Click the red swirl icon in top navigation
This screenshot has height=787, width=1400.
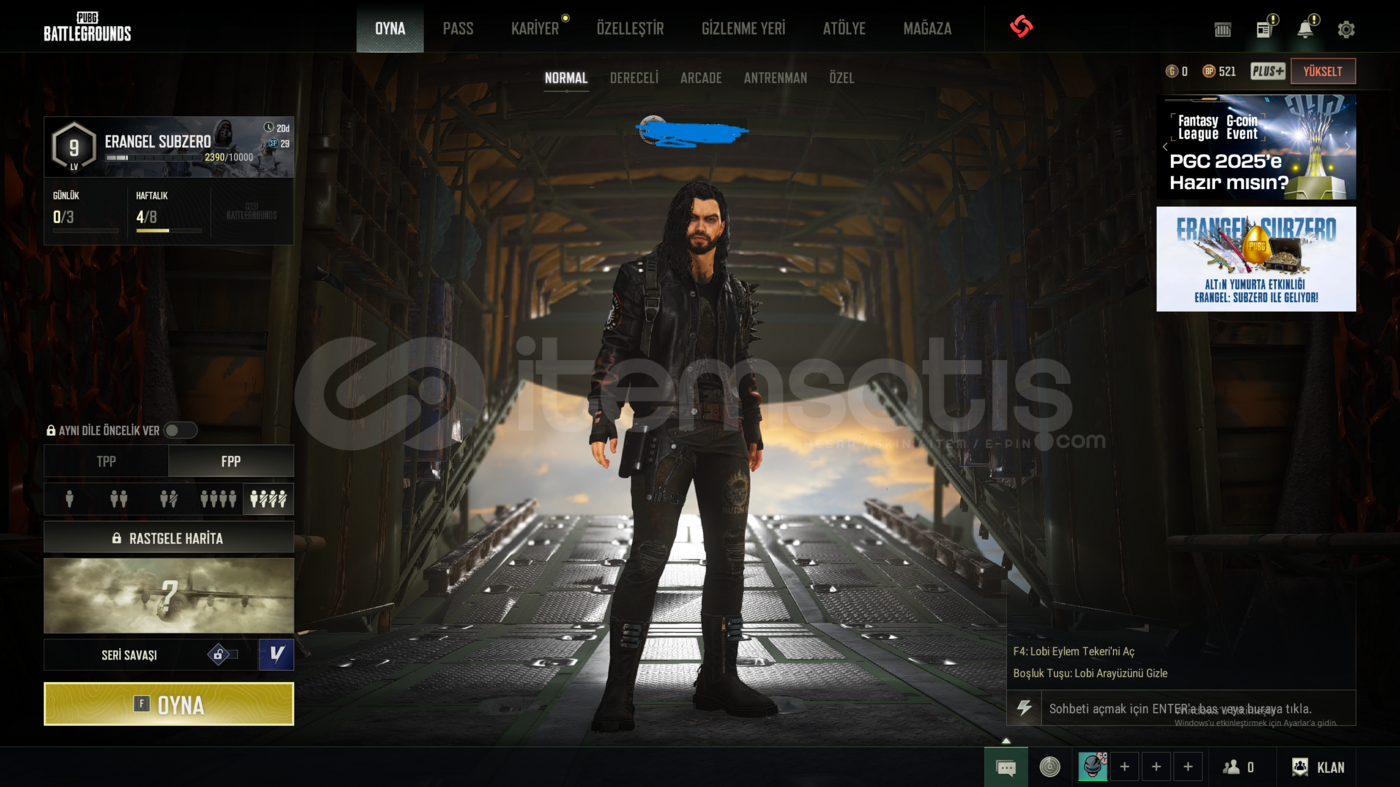(1021, 27)
